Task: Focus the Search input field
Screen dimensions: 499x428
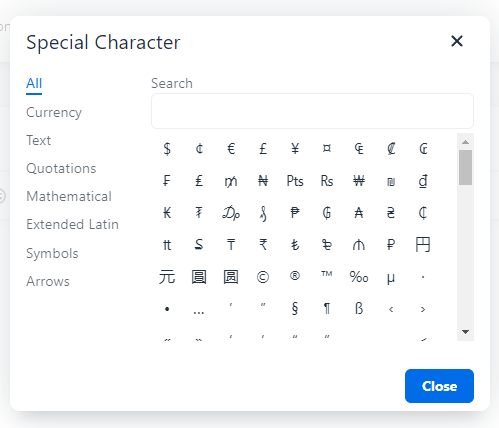Action: tap(312, 111)
